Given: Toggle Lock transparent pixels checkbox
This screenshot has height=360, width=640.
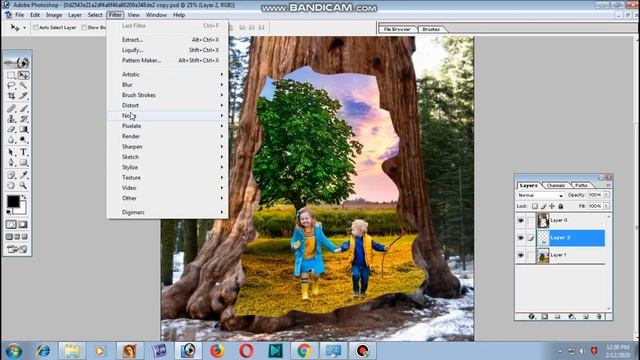Looking at the screenshot, I should coord(535,206).
